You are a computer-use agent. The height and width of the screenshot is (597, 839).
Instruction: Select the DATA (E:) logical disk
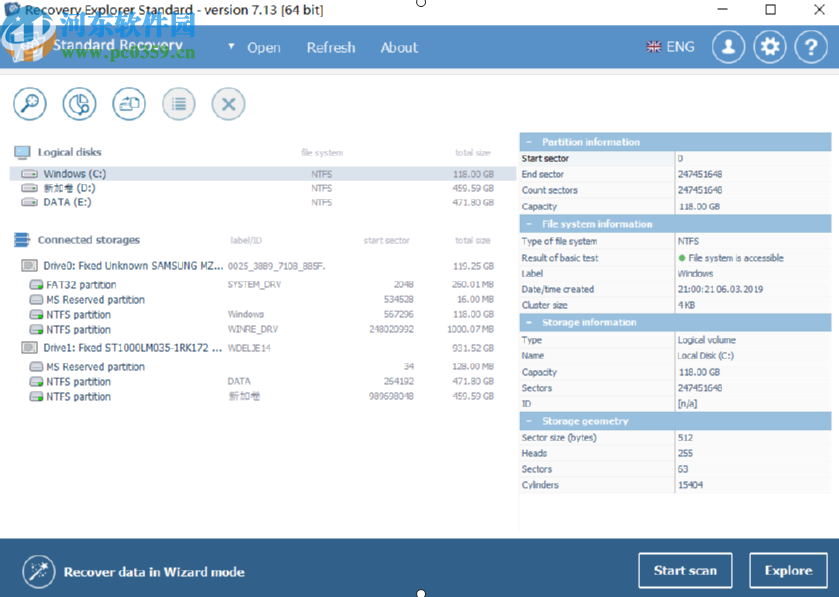tap(67, 202)
